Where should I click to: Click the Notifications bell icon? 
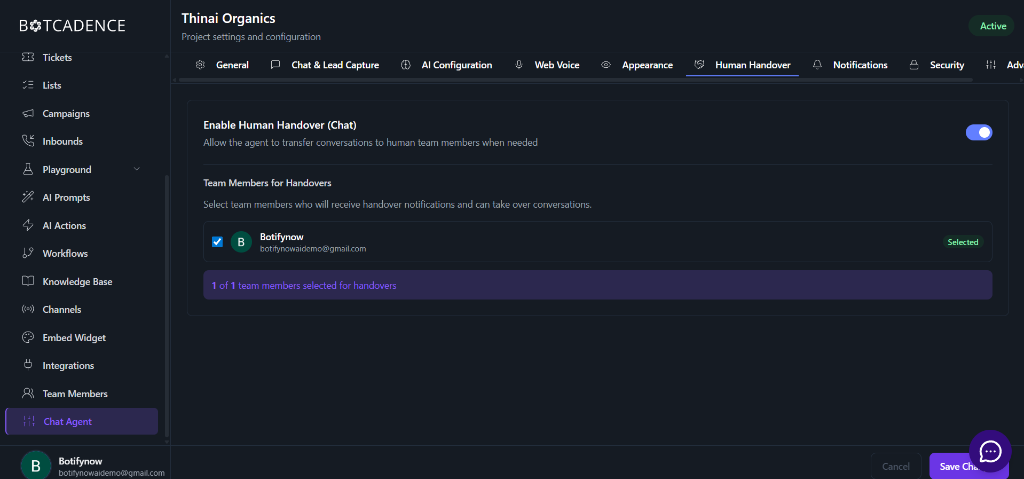817,65
